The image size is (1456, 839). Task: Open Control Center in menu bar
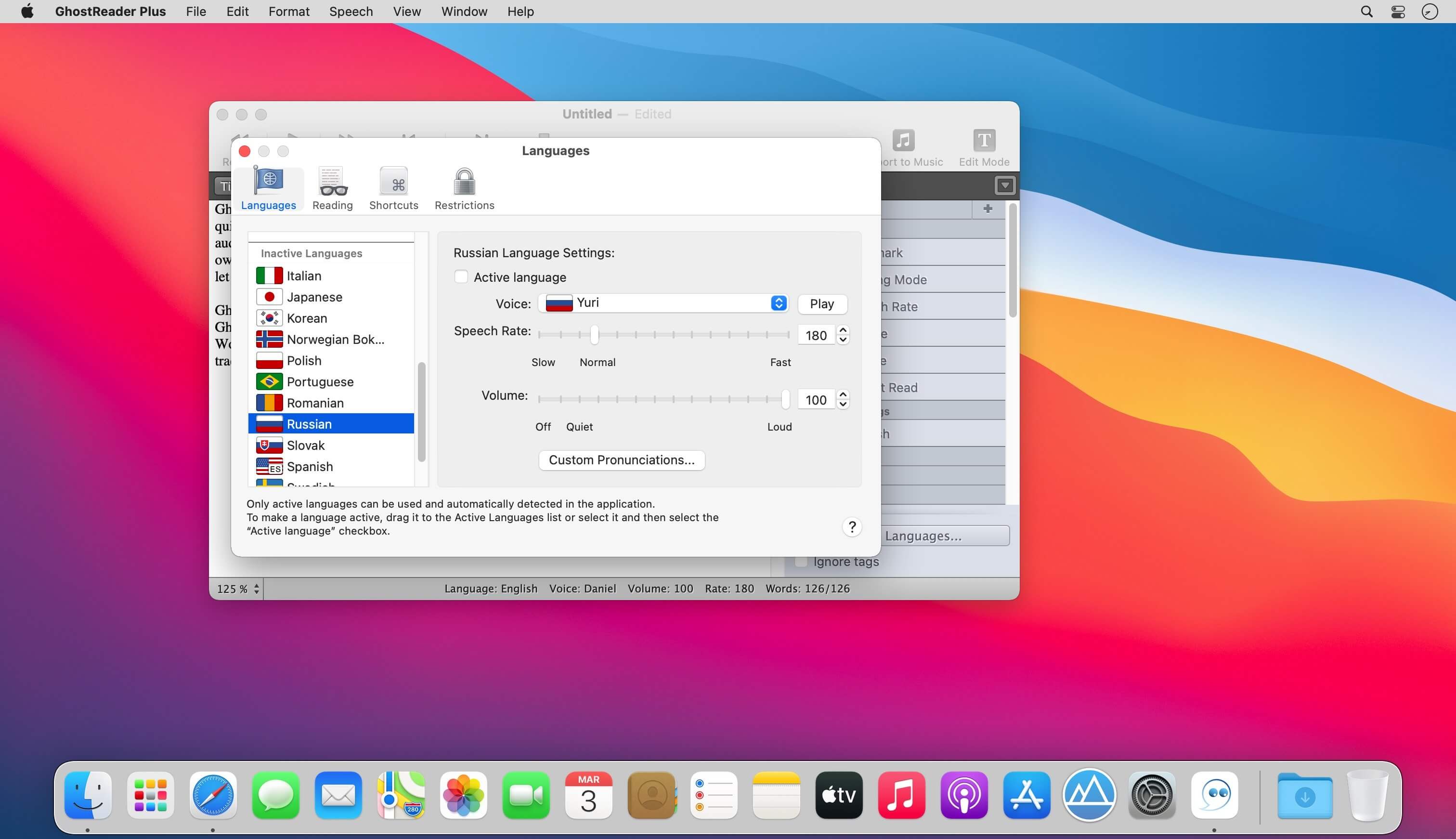pyautogui.click(x=1398, y=12)
